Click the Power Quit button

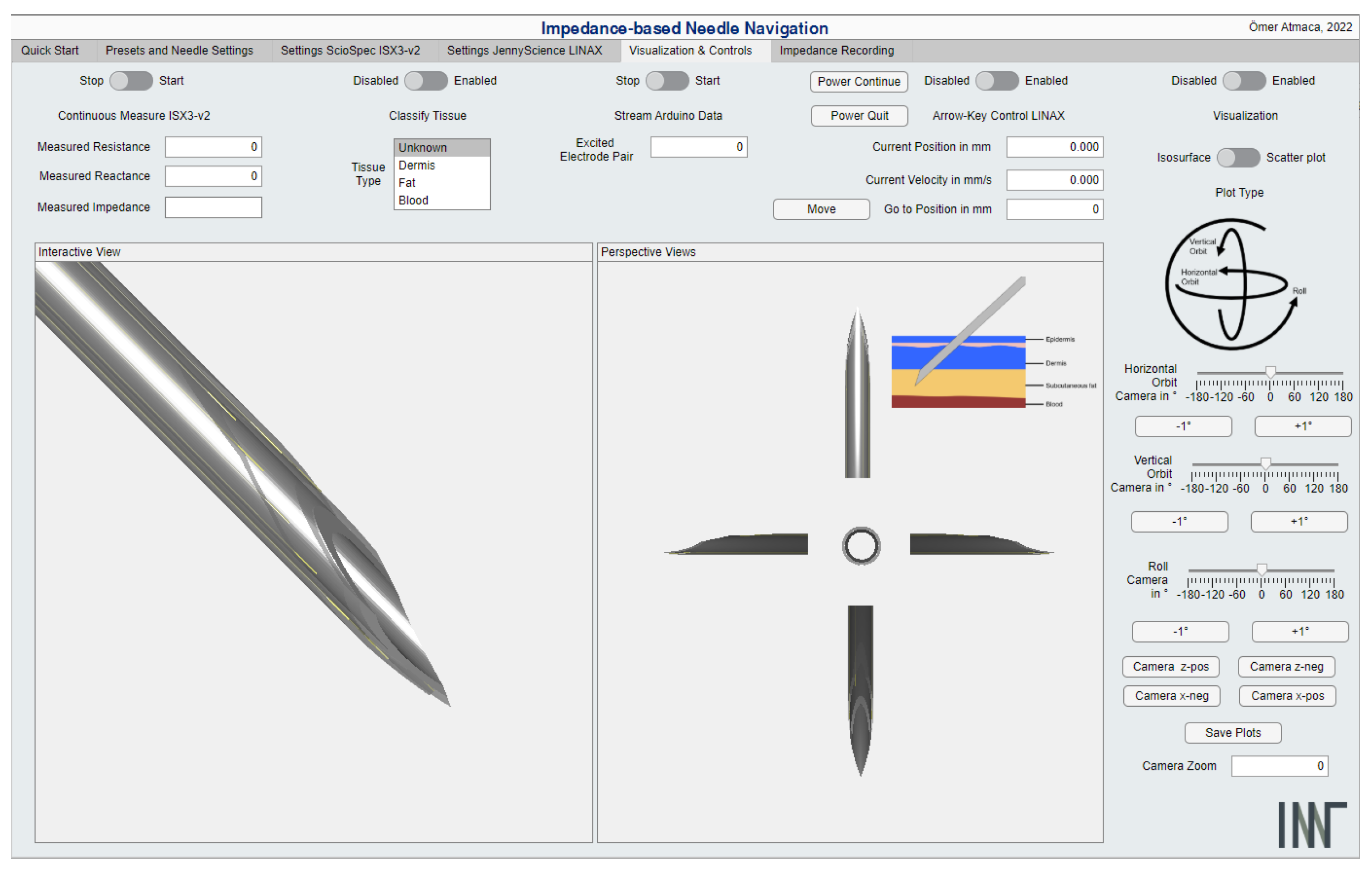(x=859, y=116)
